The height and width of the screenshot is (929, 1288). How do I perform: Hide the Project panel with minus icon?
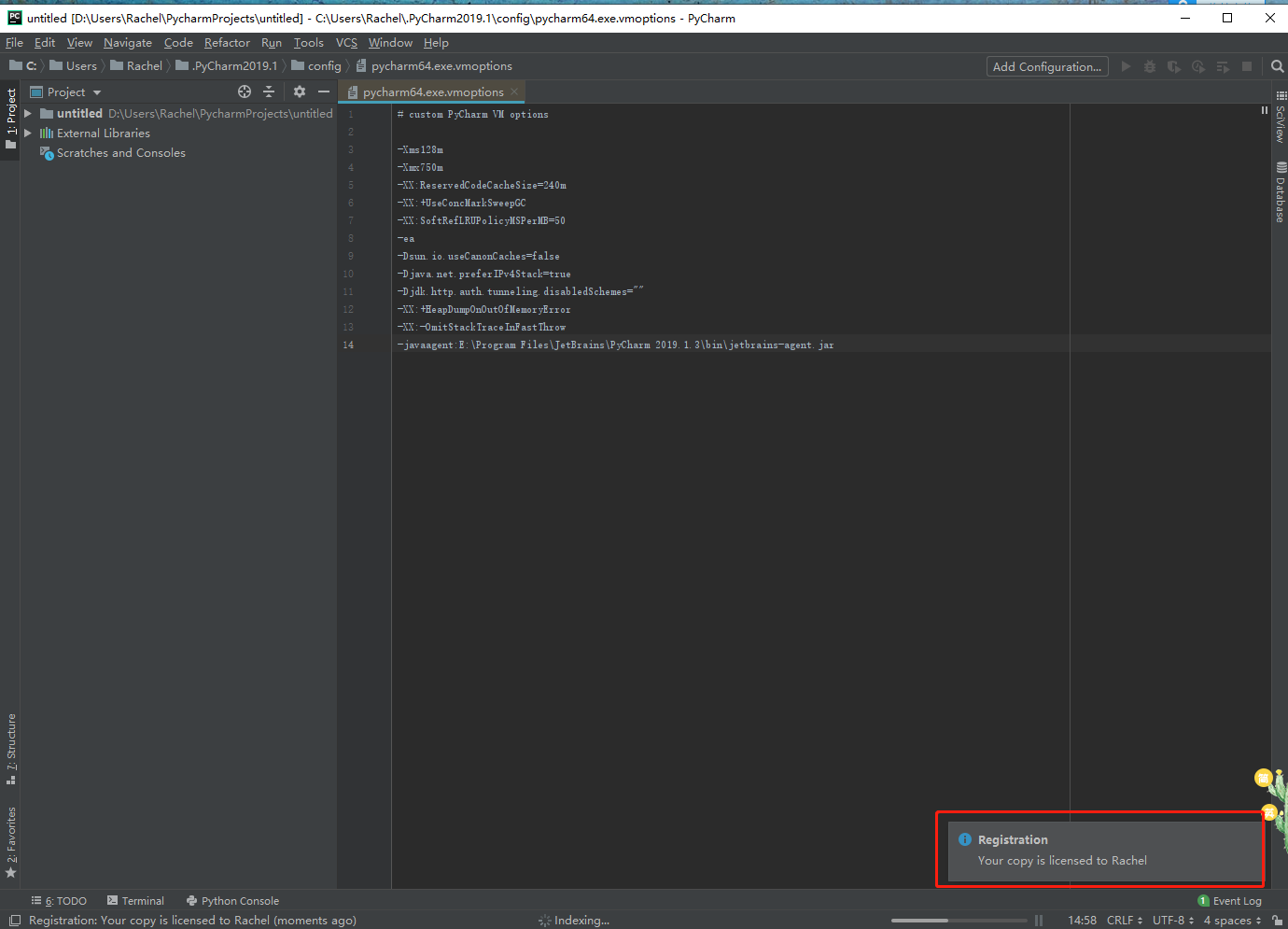click(x=324, y=91)
